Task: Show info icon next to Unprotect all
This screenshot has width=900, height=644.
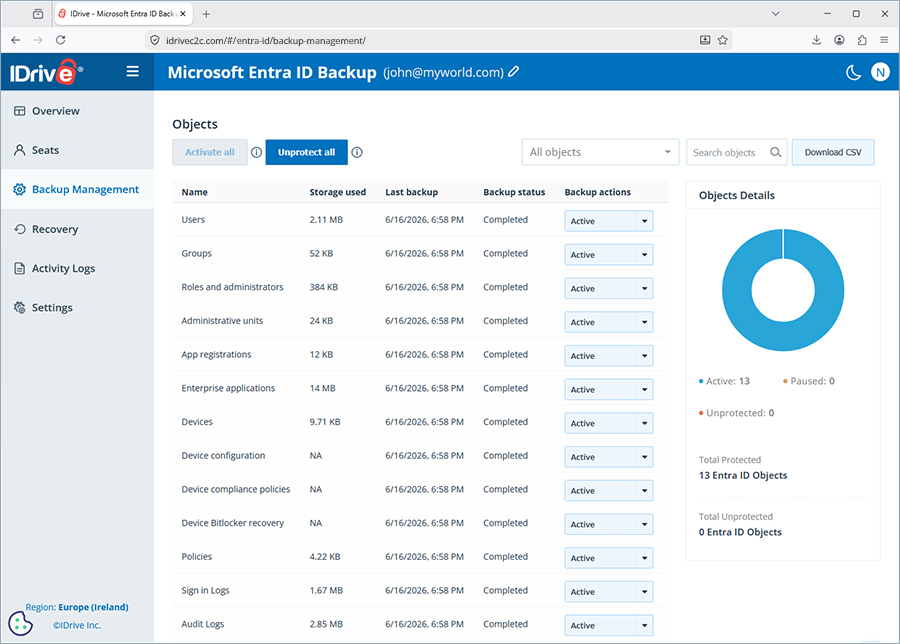Action: coord(357,152)
